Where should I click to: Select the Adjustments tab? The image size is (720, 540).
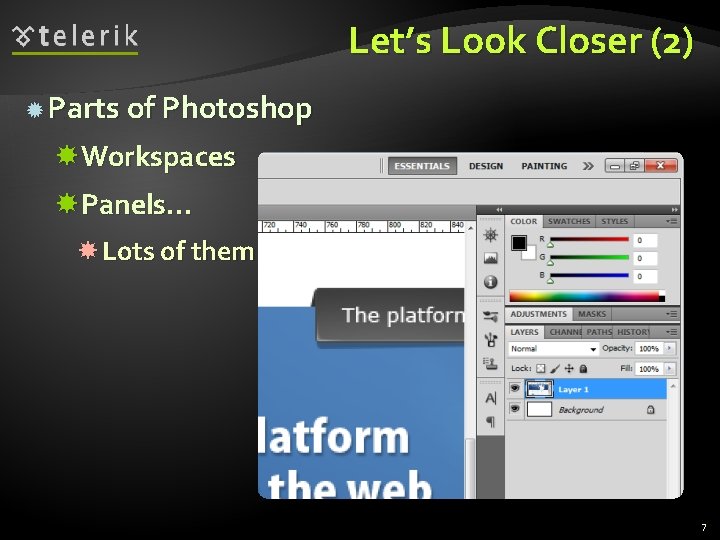[539, 314]
